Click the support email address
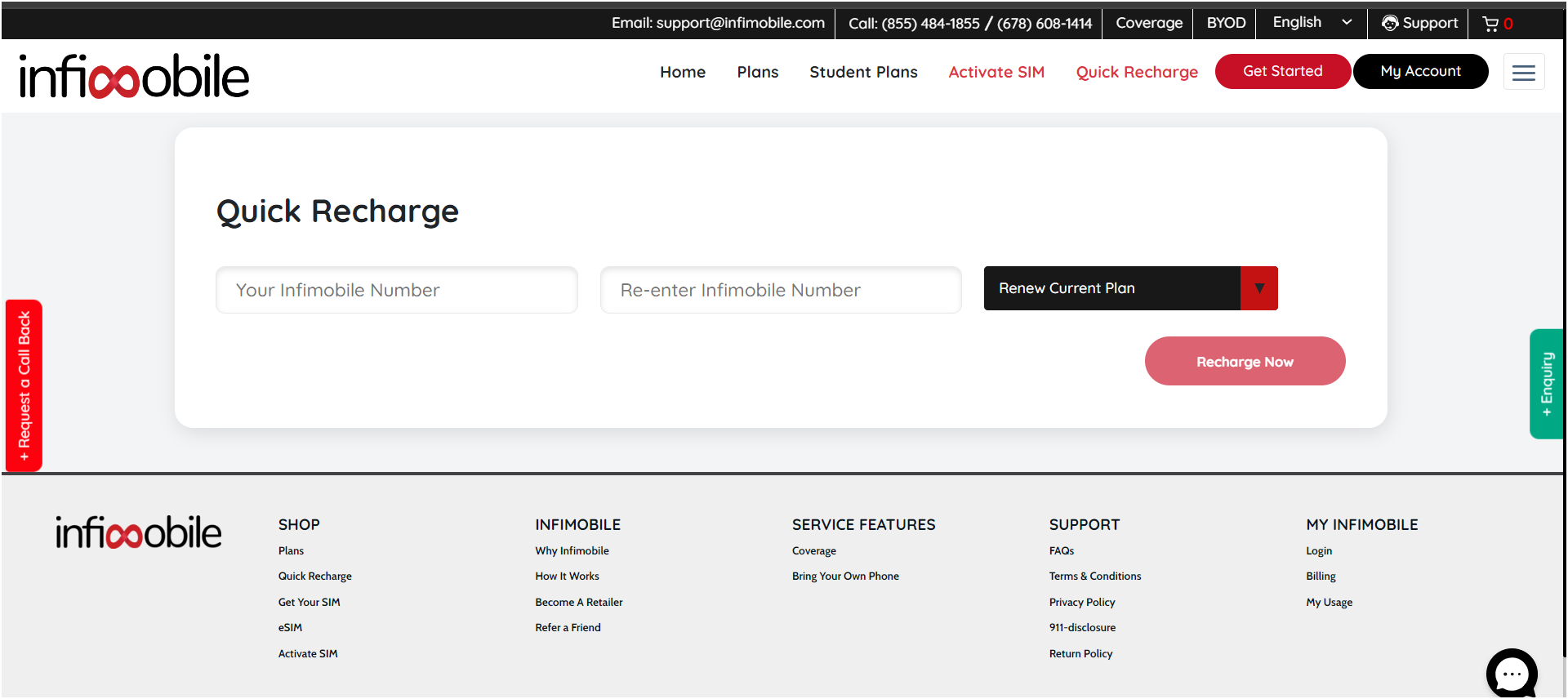Screen dimensions: 1568x699 tap(741, 23)
